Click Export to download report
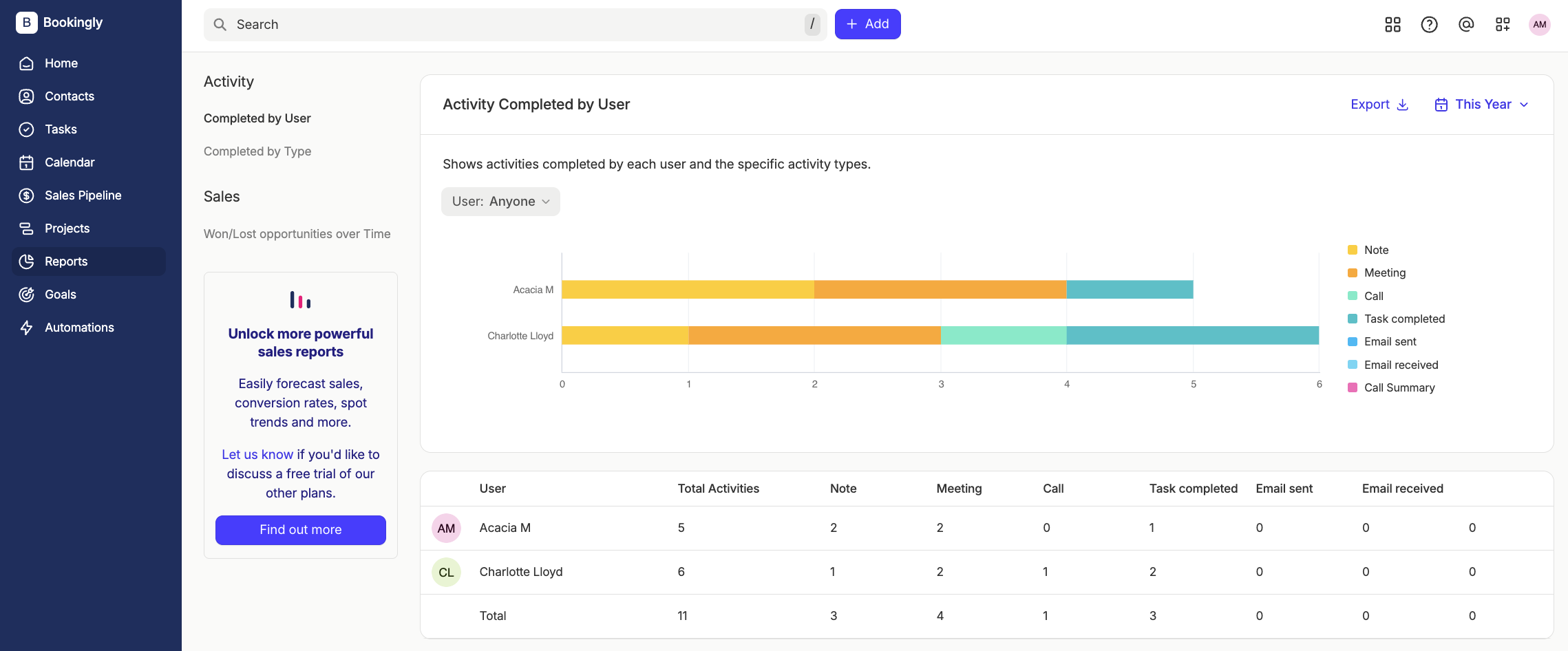1568x651 pixels. pos(1379,105)
